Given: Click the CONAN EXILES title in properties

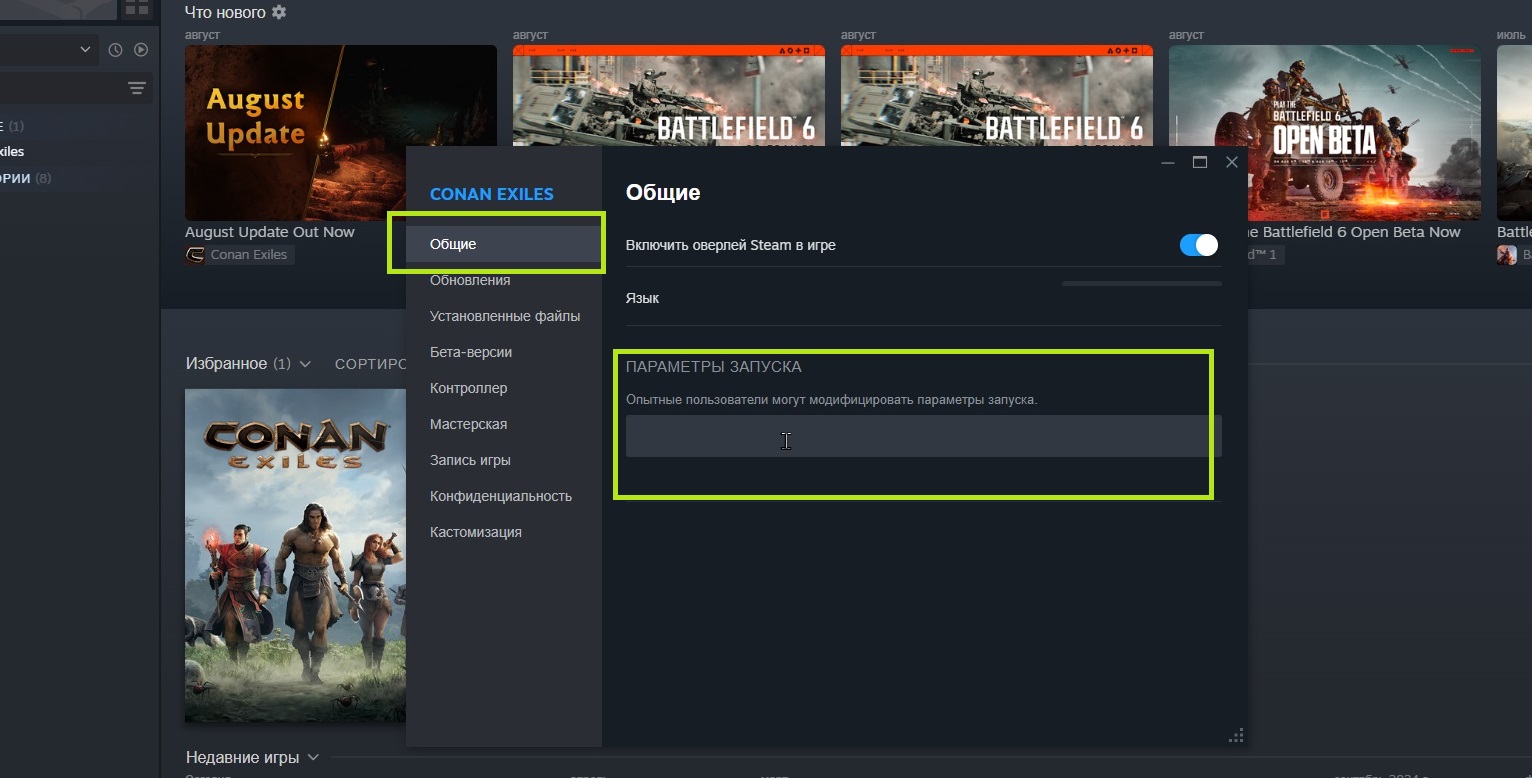Looking at the screenshot, I should (x=491, y=194).
